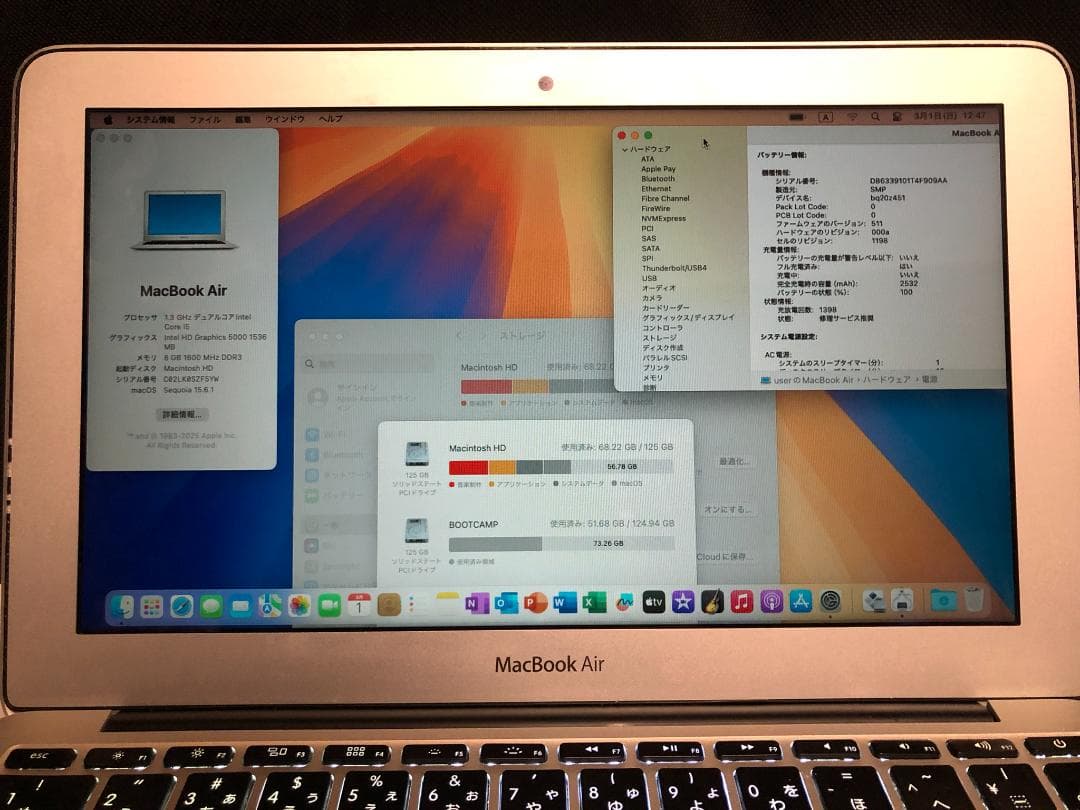The image size is (1080, 810).
Task: Open the ウインドウ menu
Action: (284, 119)
